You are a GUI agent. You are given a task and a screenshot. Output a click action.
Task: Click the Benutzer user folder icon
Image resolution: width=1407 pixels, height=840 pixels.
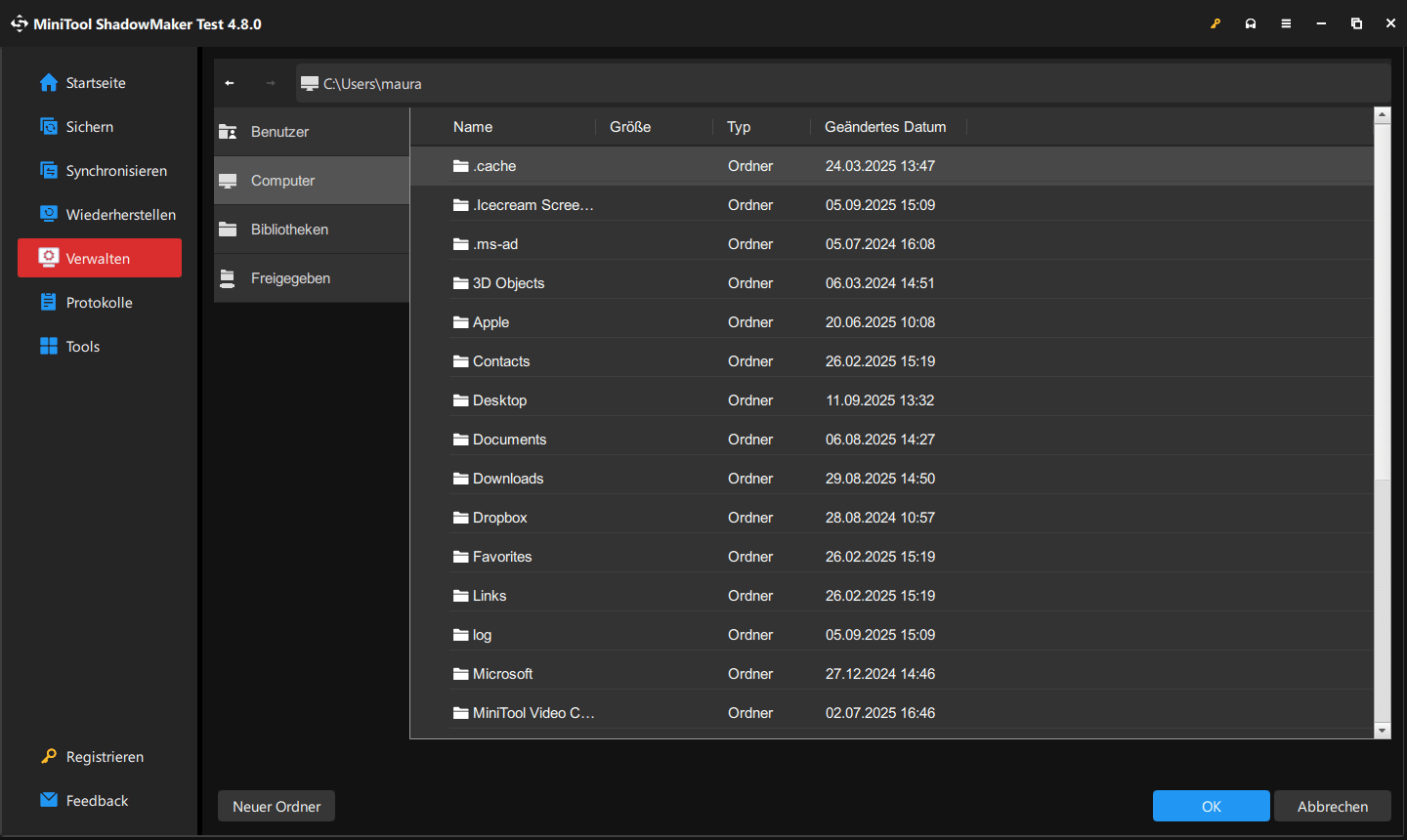click(228, 132)
